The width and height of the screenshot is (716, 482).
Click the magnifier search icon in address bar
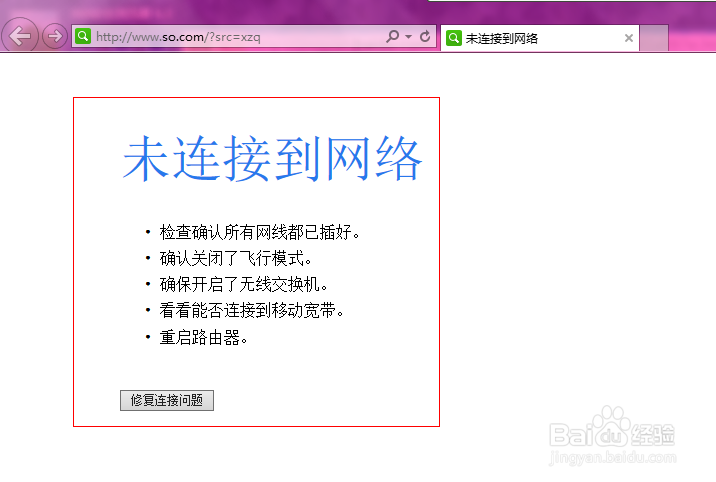tap(392, 36)
